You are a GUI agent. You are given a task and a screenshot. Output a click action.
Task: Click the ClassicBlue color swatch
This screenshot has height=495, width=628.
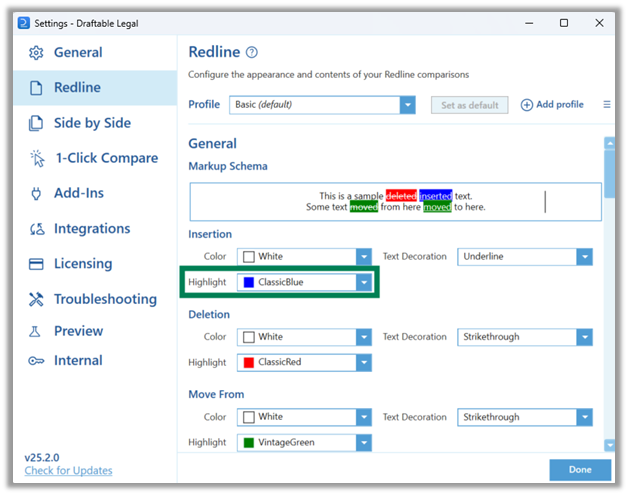point(249,282)
